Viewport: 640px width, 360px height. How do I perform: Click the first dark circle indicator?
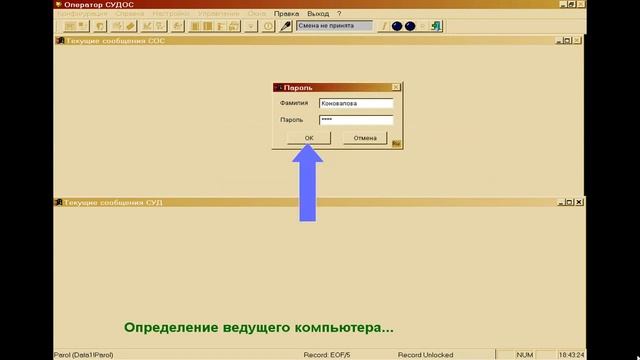click(397, 26)
